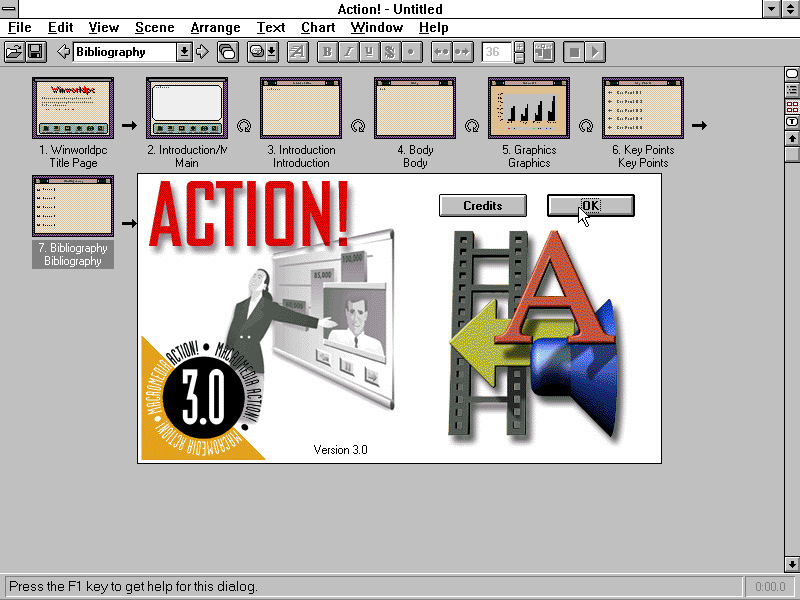
Task: Open the object list dropdown arrow
Action: click(x=272, y=52)
